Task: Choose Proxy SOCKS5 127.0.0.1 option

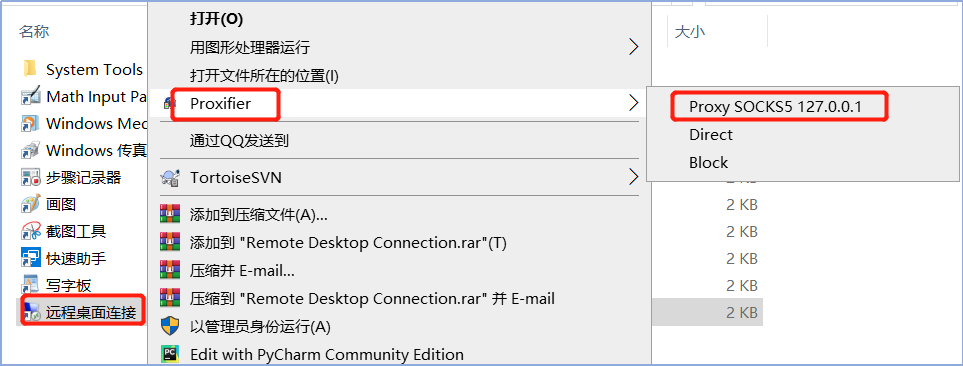Action: (x=775, y=106)
